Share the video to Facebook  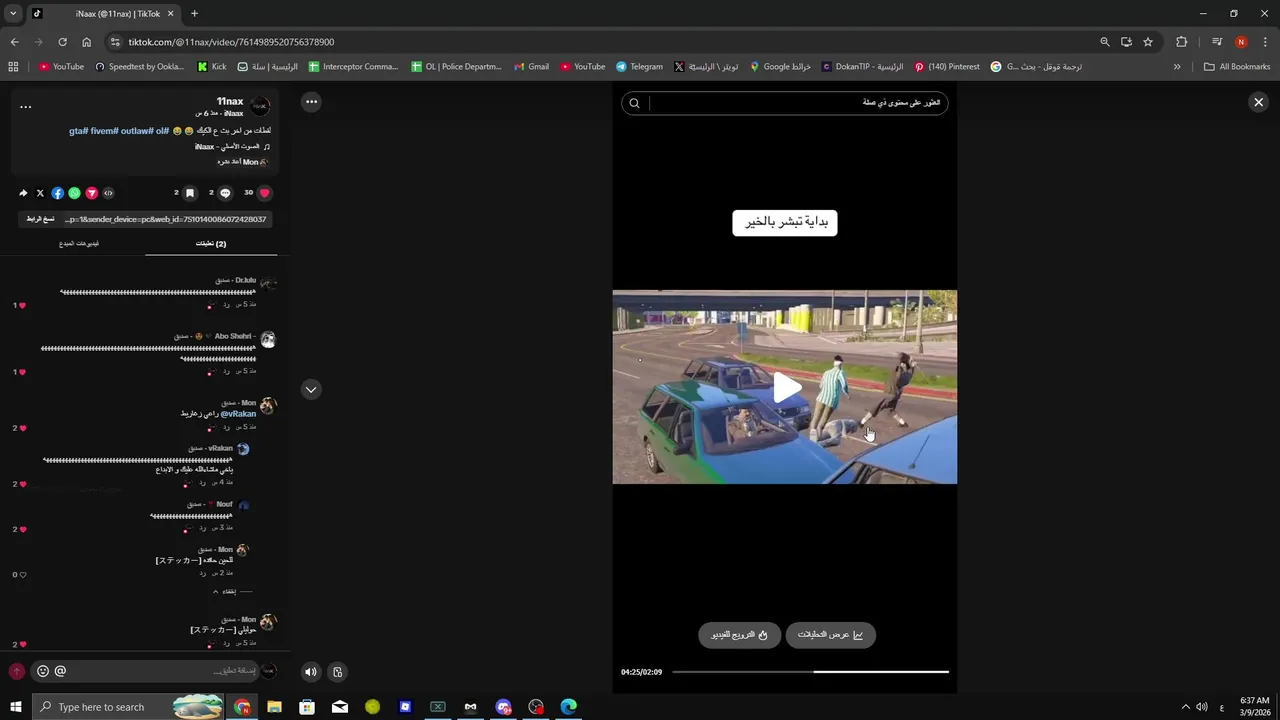57,193
